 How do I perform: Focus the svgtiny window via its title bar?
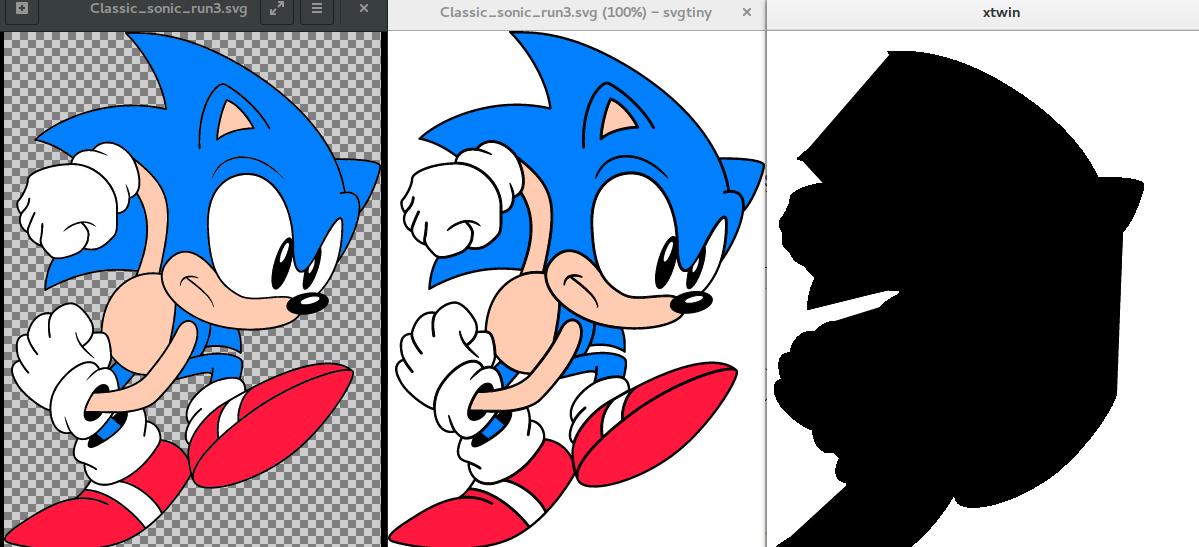[575, 12]
